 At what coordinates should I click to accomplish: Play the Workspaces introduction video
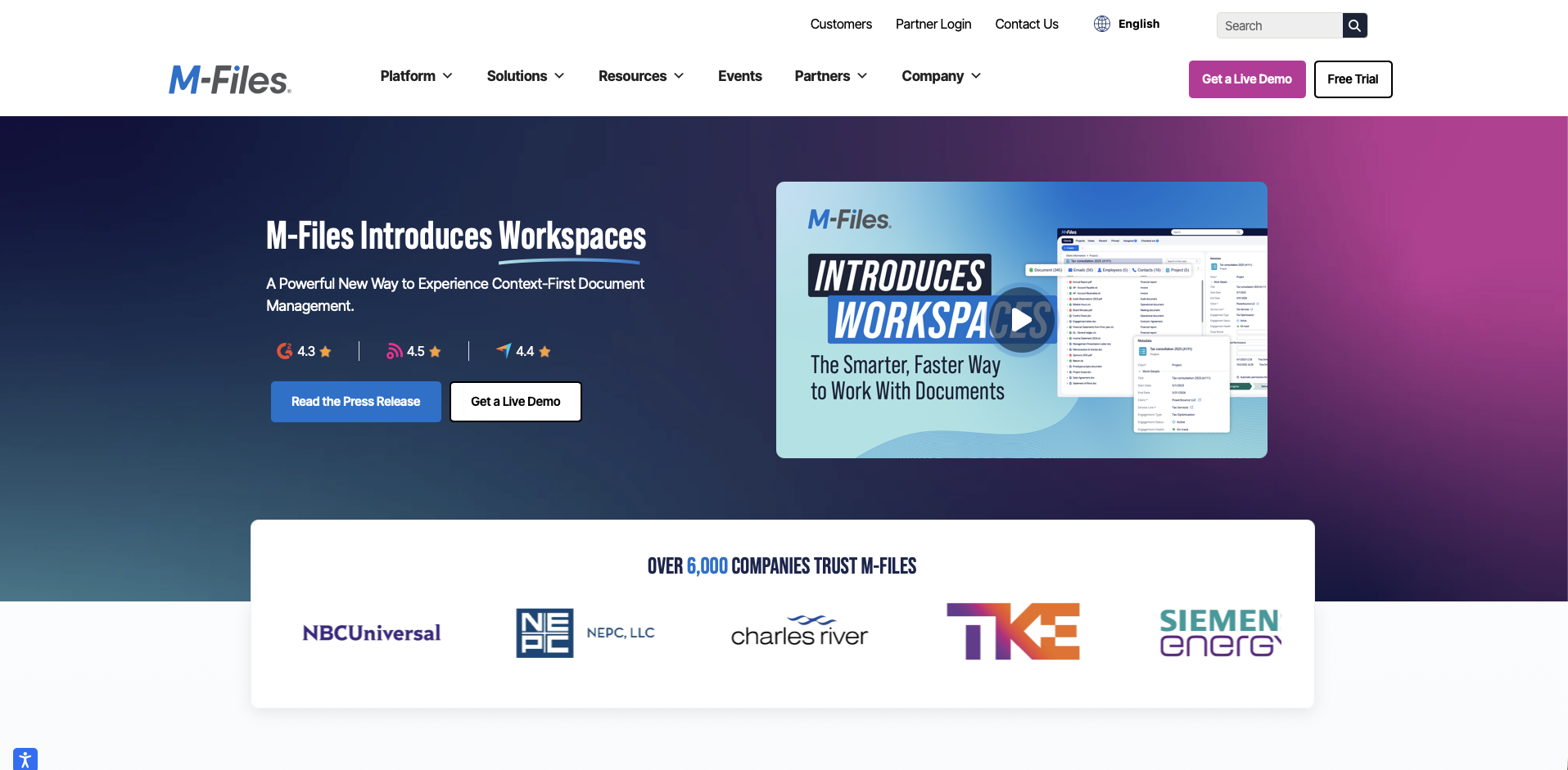[1020, 320]
